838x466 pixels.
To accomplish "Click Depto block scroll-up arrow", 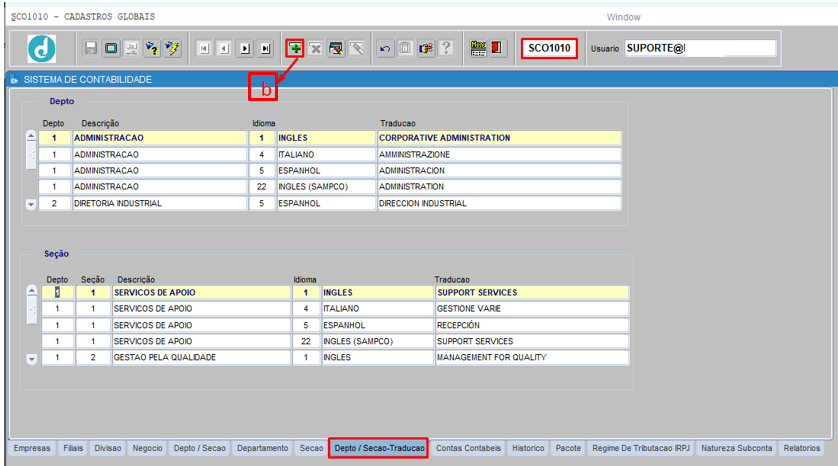I will click(31, 136).
